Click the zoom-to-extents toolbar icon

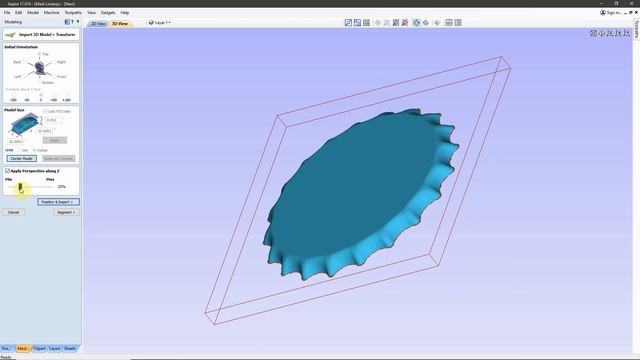pyautogui.click(x=396, y=23)
